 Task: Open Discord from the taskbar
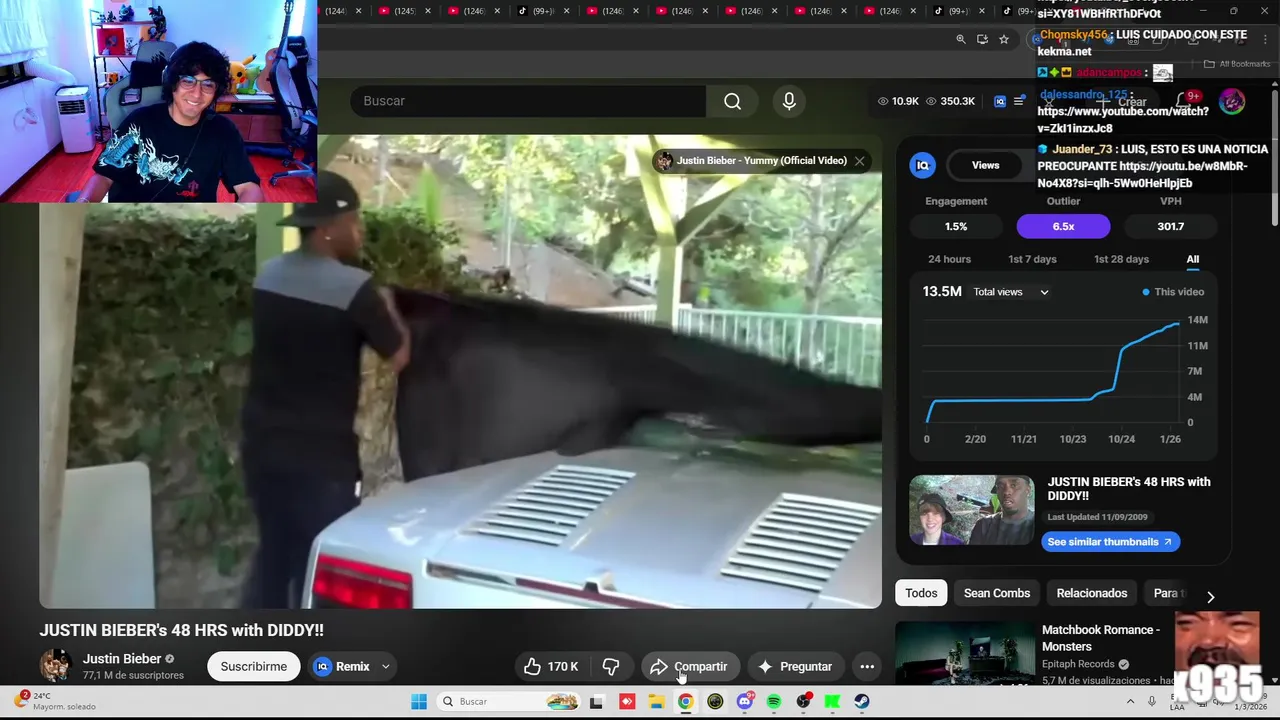pyautogui.click(x=744, y=702)
